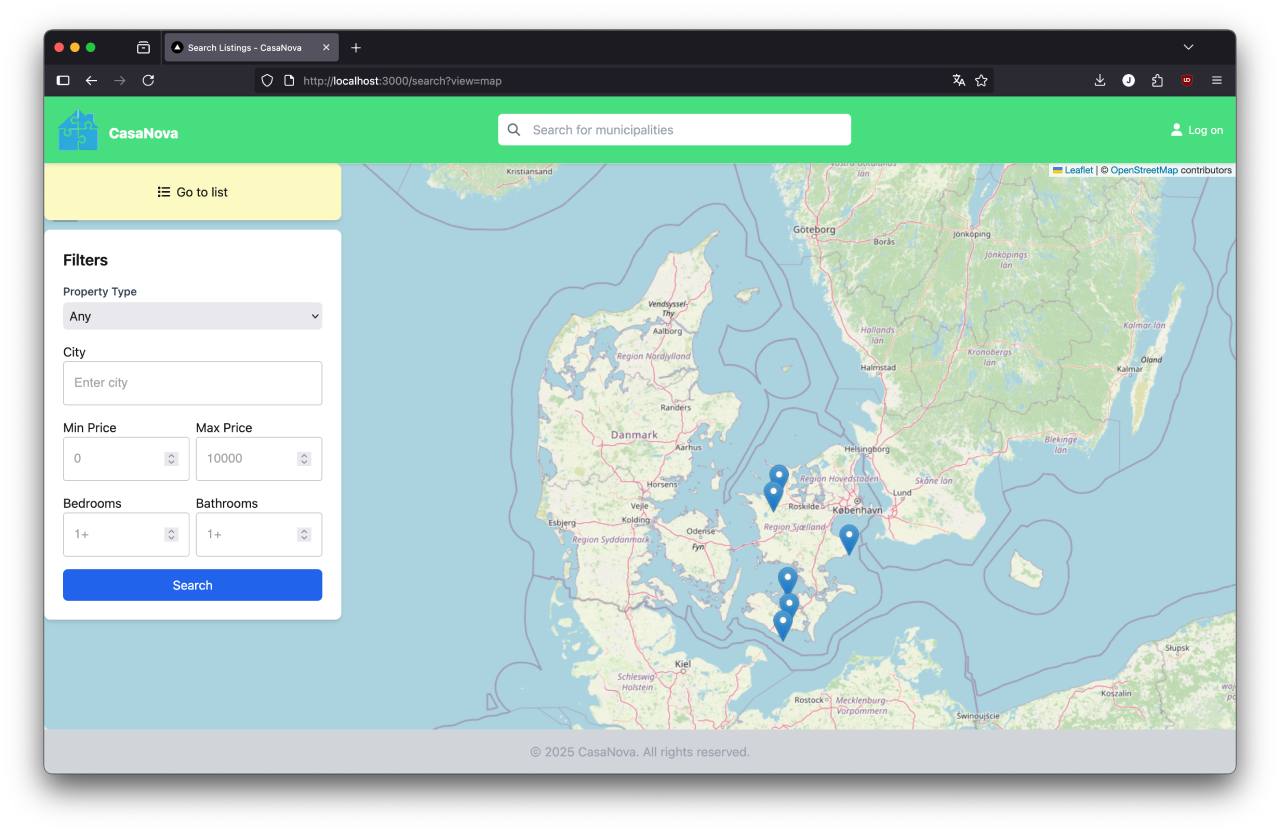This screenshot has width=1280, height=832.
Task: Open the Leaflet attribution link
Action: click(x=1078, y=170)
